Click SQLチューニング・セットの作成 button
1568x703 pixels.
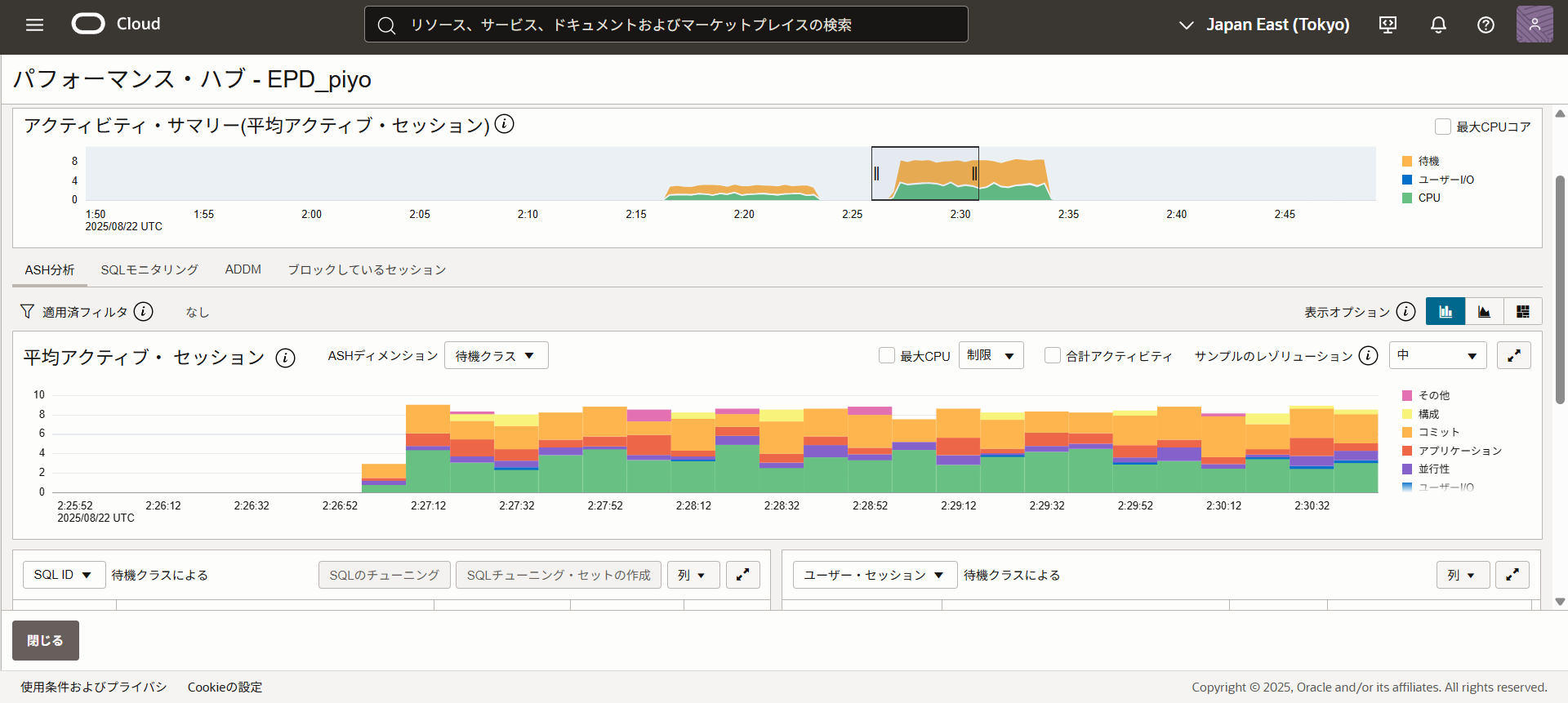point(559,575)
